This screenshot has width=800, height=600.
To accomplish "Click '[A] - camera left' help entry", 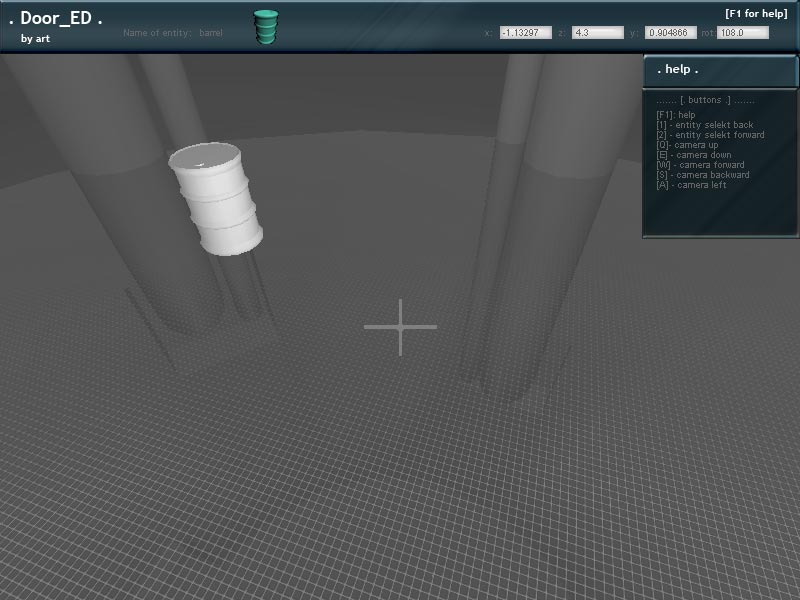I will tap(691, 185).
